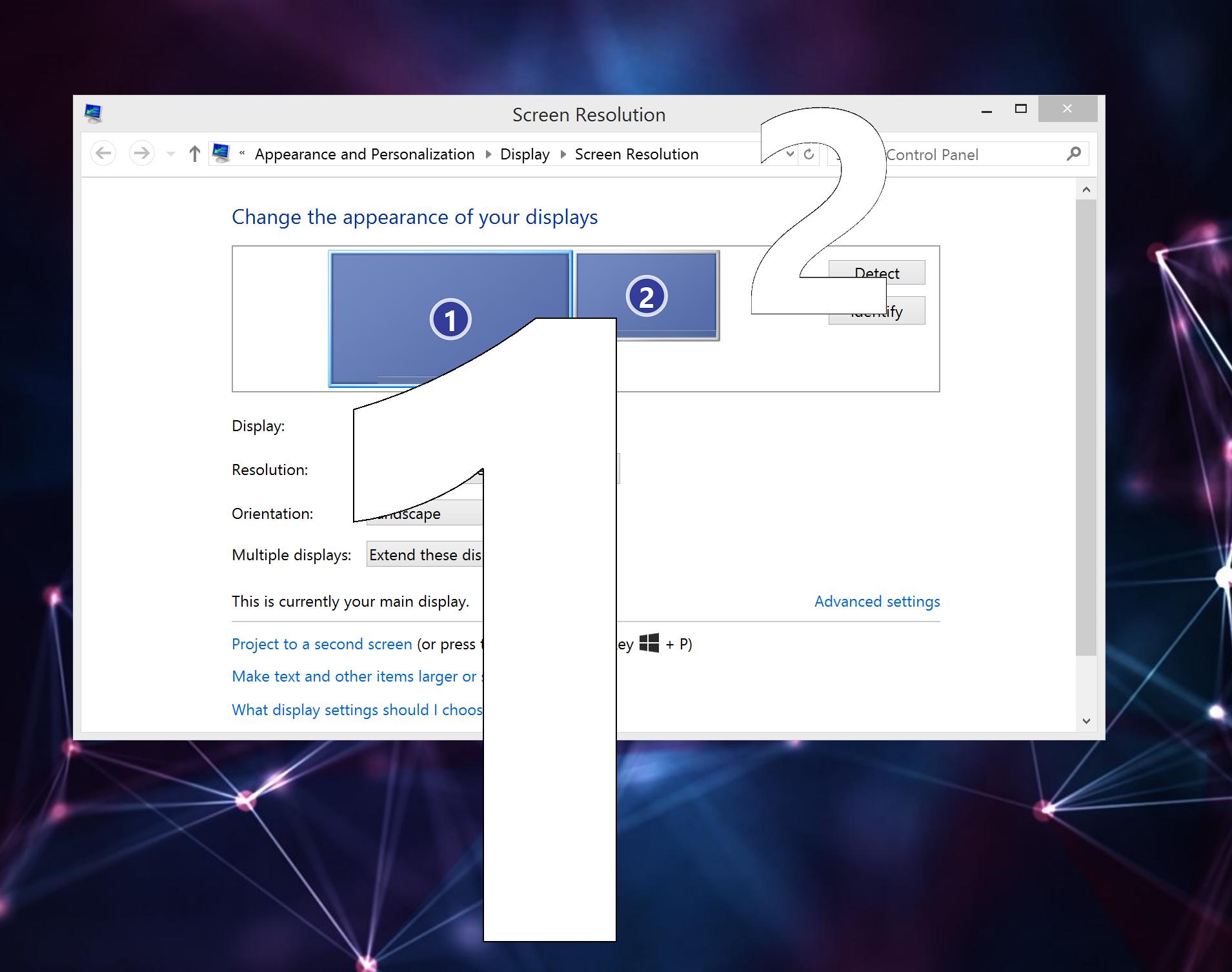The width and height of the screenshot is (1232, 972).
Task: Click Project to a second screen
Action: pos(321,643)
